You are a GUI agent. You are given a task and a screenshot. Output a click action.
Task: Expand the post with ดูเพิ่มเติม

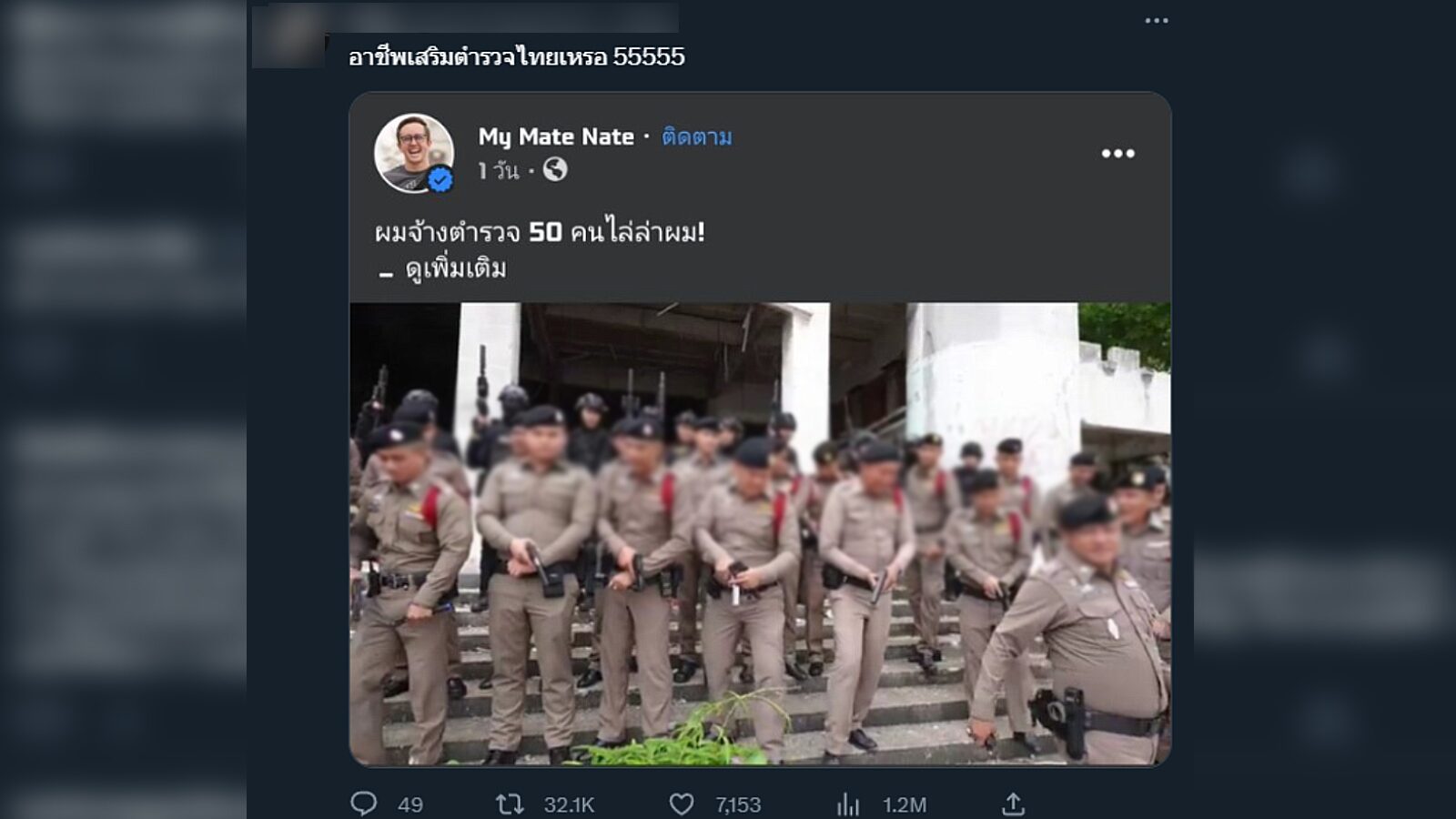pos(456,269)
